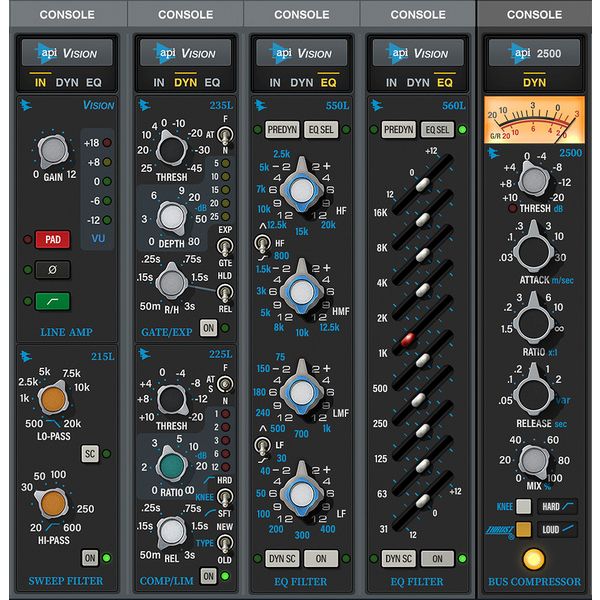
Task: Click the orange LO-PASS frequency knob
Action: tap(53, 398)
